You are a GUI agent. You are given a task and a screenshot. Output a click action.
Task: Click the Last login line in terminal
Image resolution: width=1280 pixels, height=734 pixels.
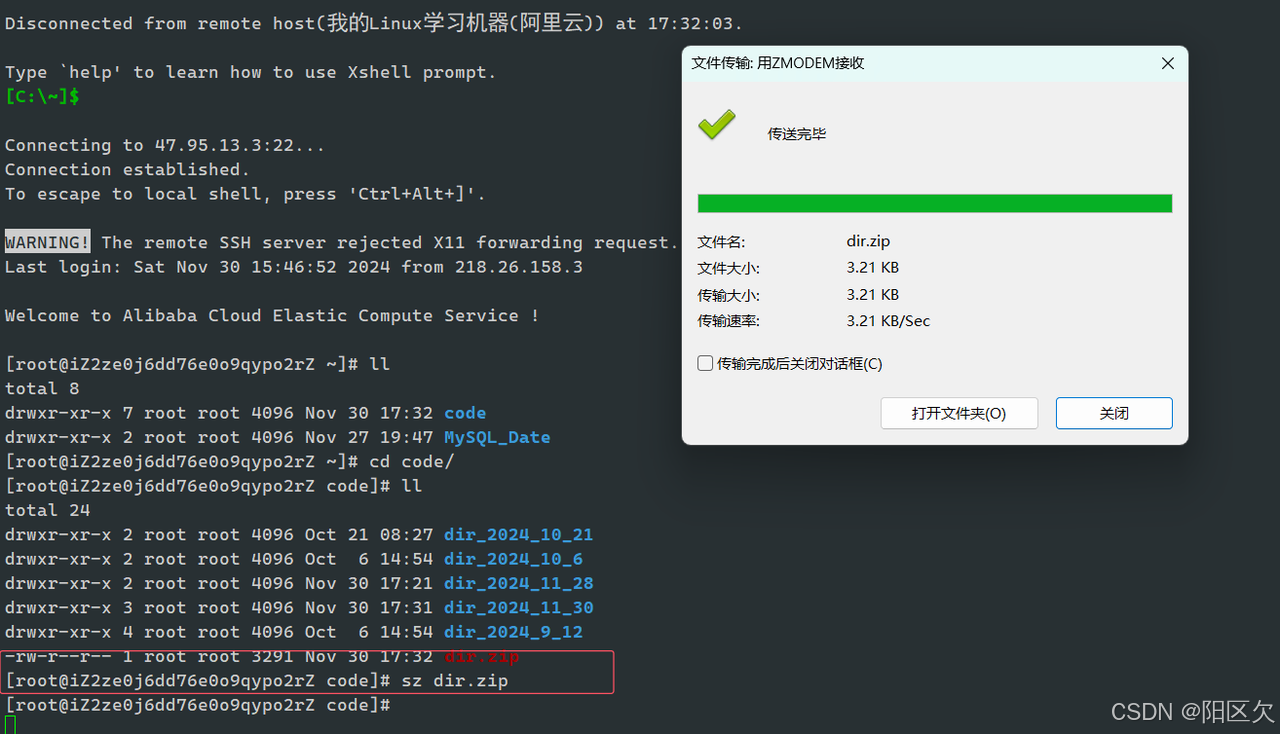[x=294, y=267]
